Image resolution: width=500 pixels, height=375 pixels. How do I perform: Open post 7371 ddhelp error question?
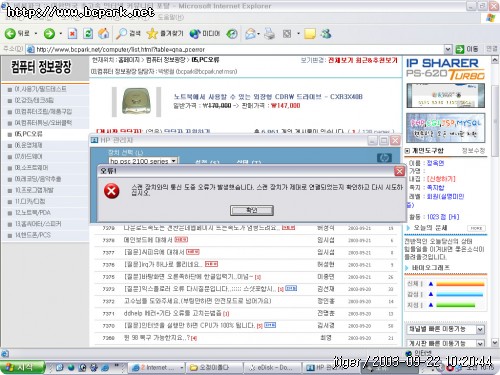[x=172, y=313]
